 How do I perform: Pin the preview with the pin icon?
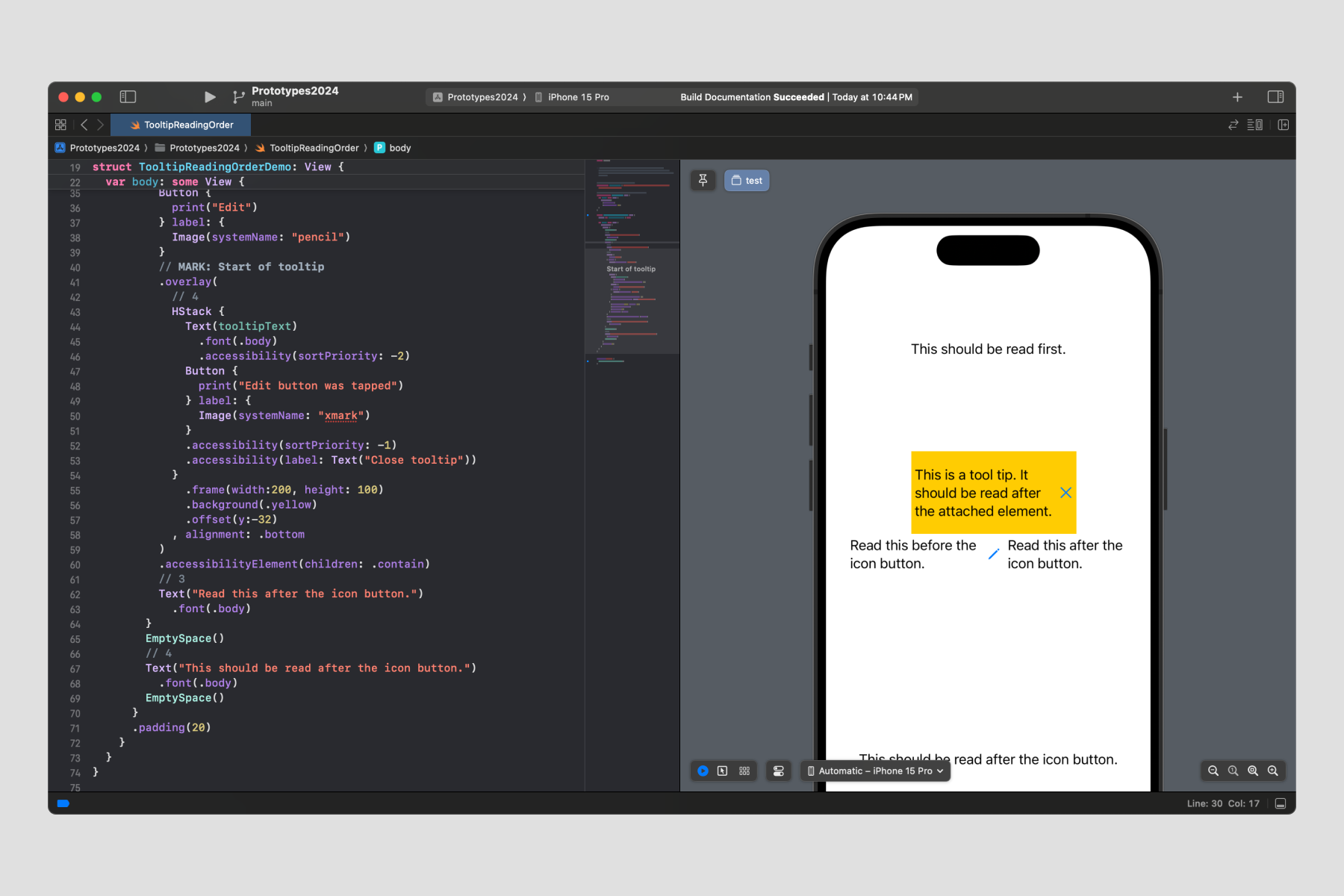[703, 180]
